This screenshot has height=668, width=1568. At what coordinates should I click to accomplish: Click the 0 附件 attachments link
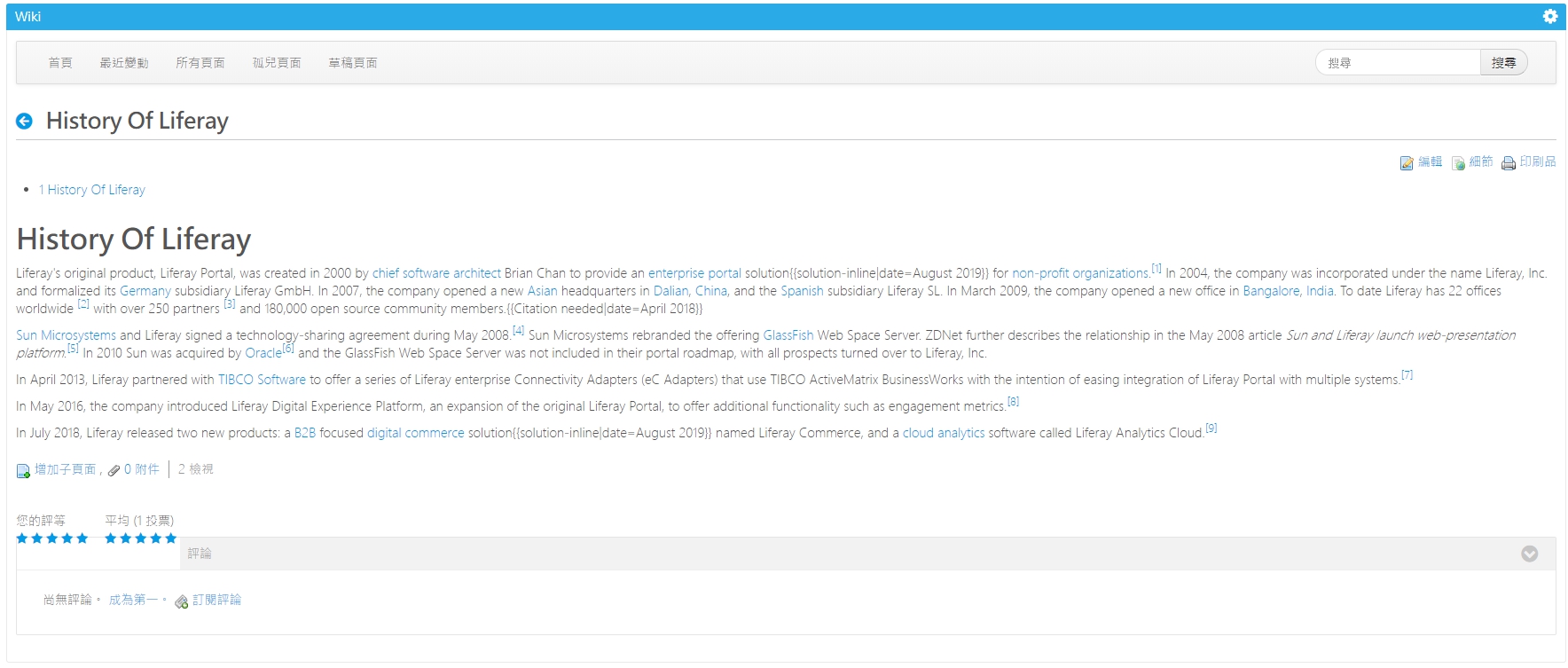[142, 469]
